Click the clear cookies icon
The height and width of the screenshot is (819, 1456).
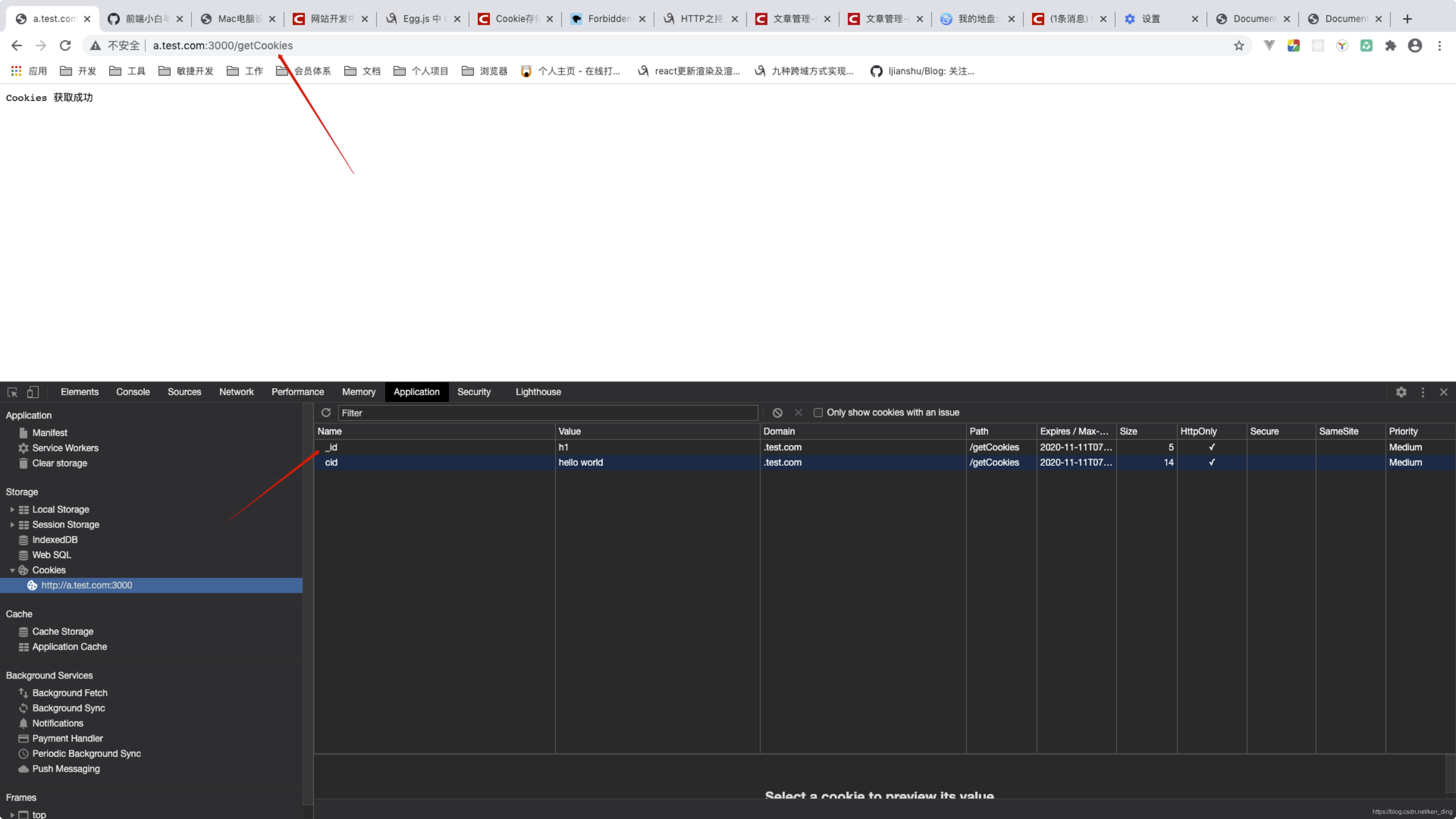click(x=778, y=412)
